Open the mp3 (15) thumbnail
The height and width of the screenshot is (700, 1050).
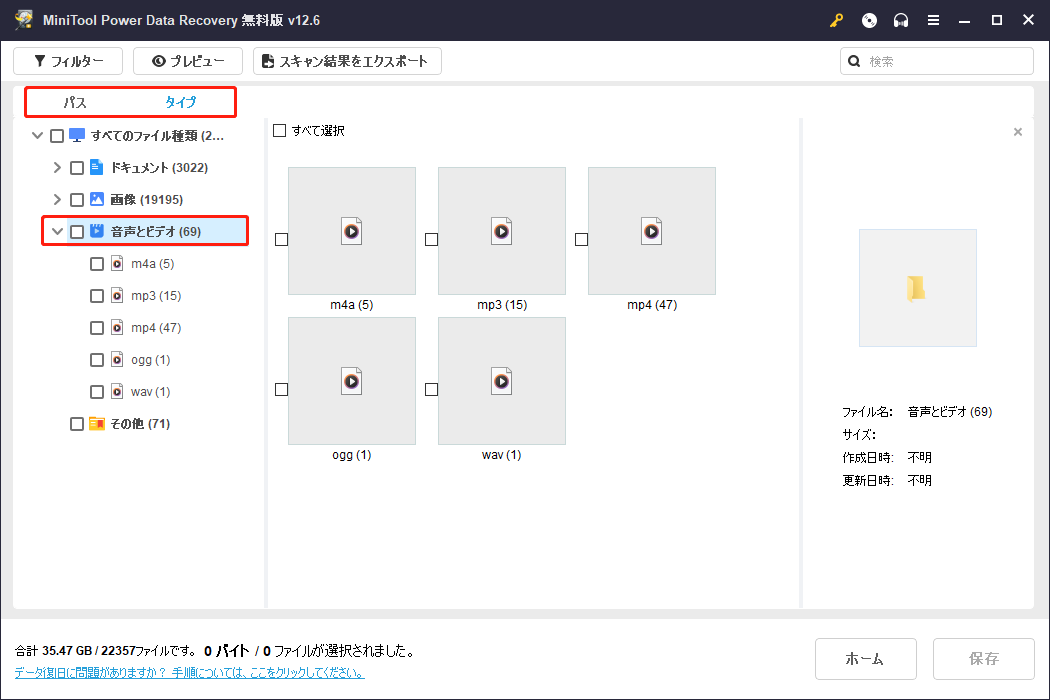502,231
